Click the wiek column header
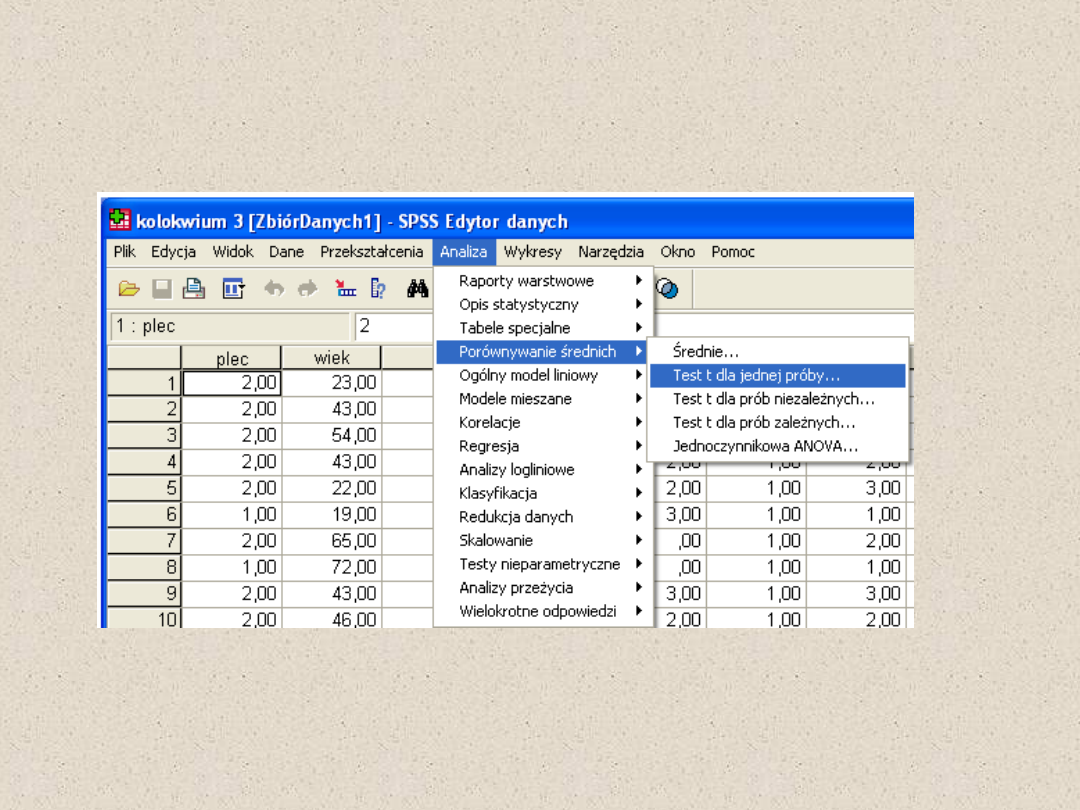 coord(332,358)
